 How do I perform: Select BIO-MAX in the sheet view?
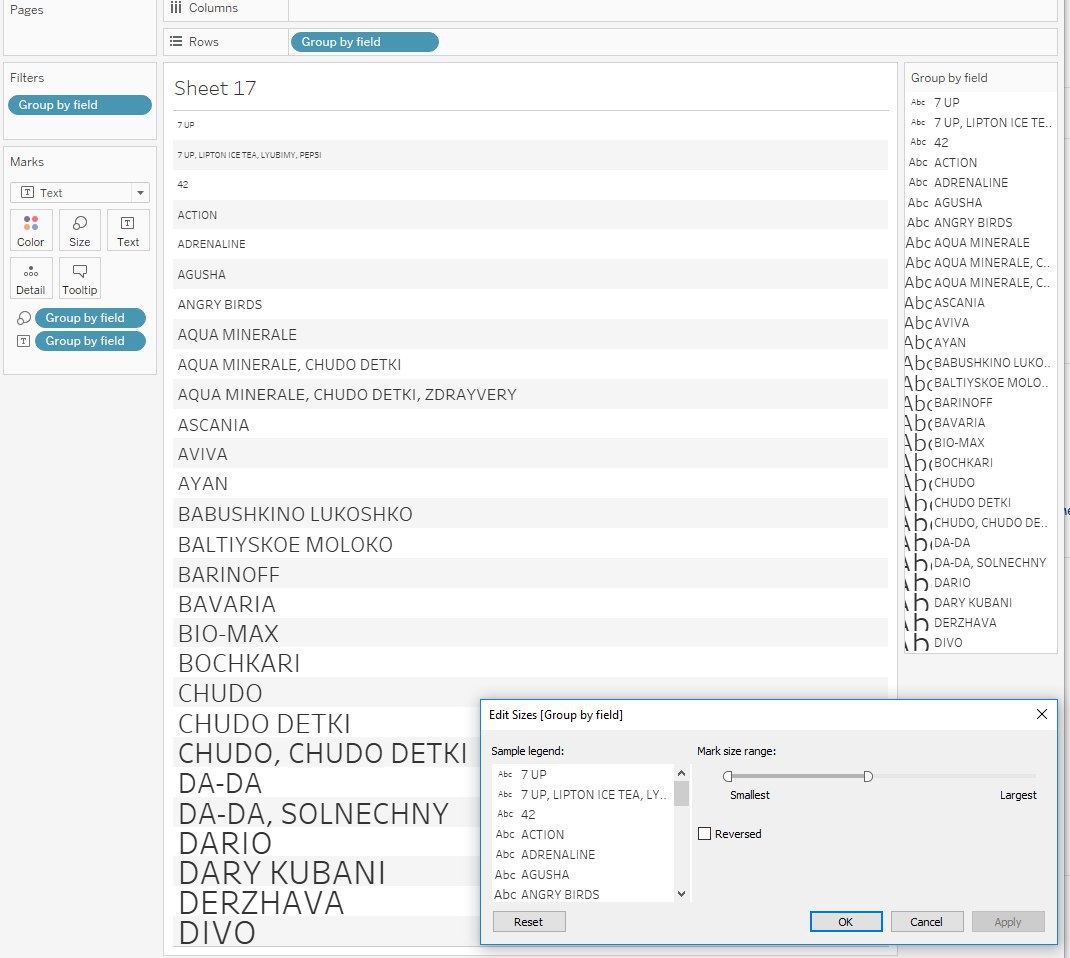pyautogui.click(x=228, y=634)
